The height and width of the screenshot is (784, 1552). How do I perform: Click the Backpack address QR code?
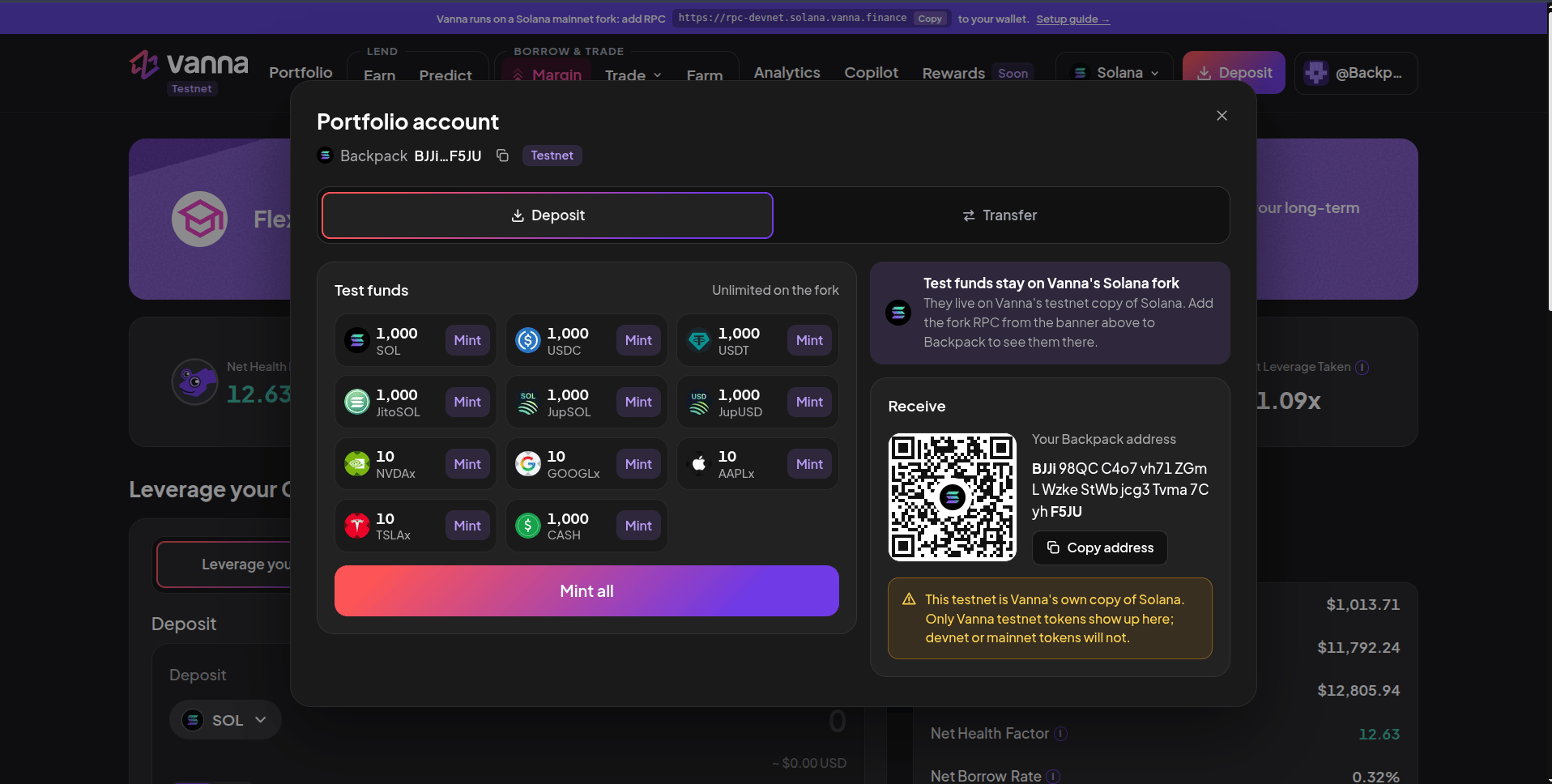coord(953,497)
